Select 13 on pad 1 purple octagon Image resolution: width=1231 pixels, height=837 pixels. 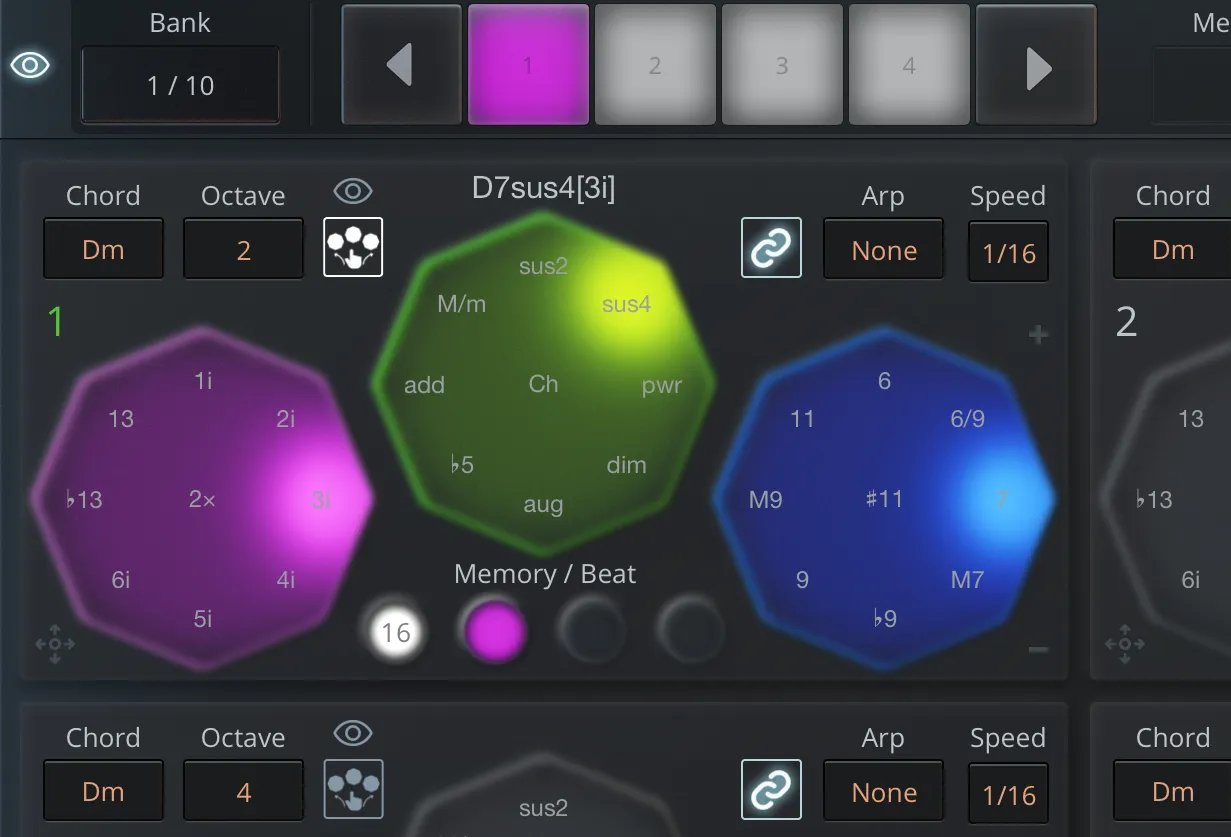click(x=121, y=419)
